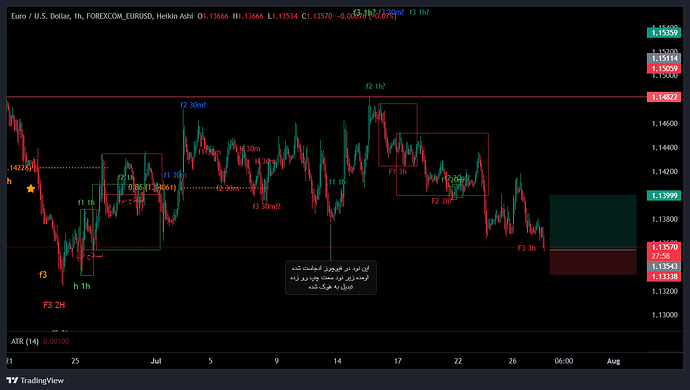The width and height of the screenshot is (690, 390).
Task: Click the Open value O1.13666
Action: click(213, 16)
